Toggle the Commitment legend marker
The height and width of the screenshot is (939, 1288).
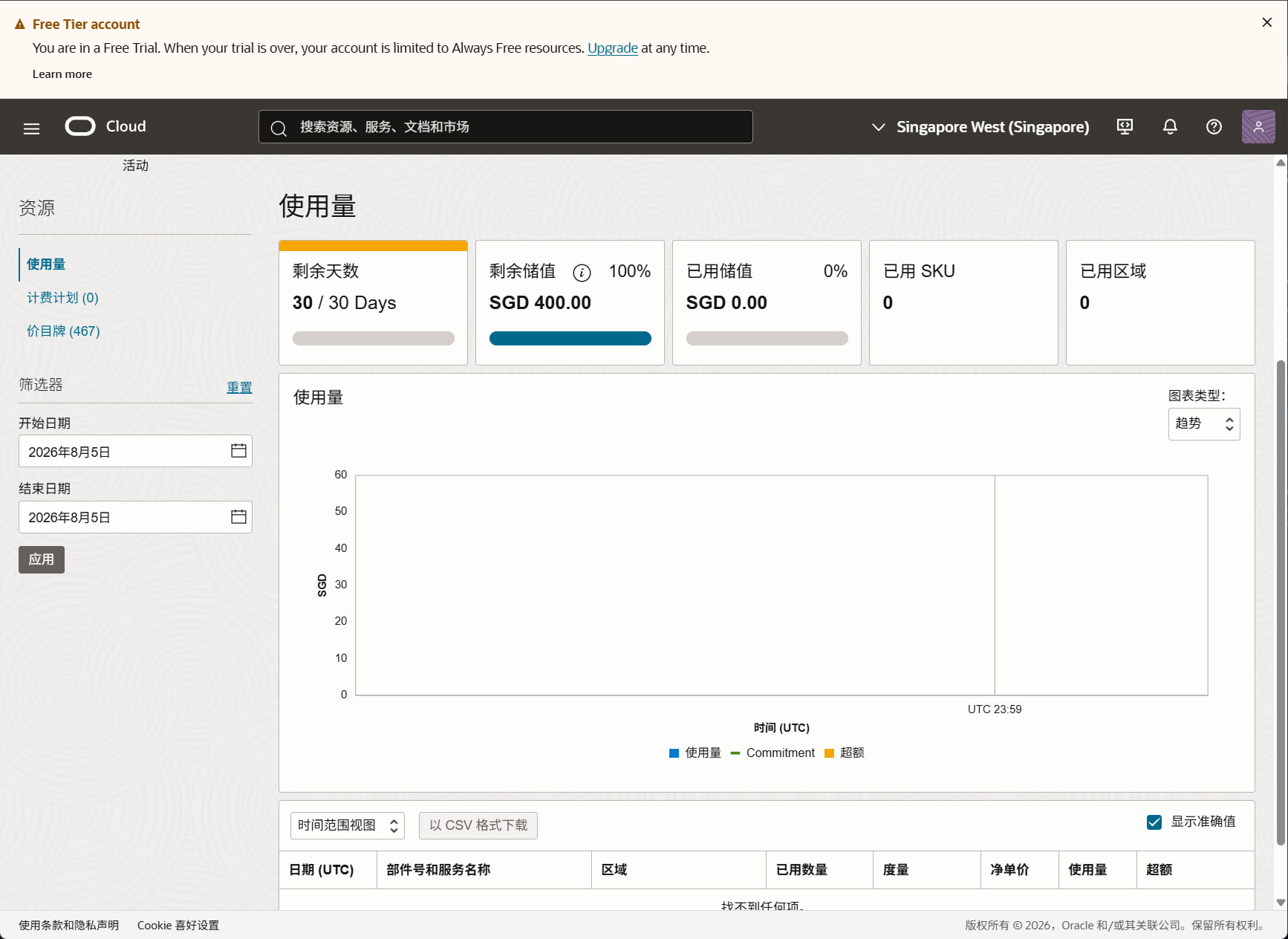(735, 753)
